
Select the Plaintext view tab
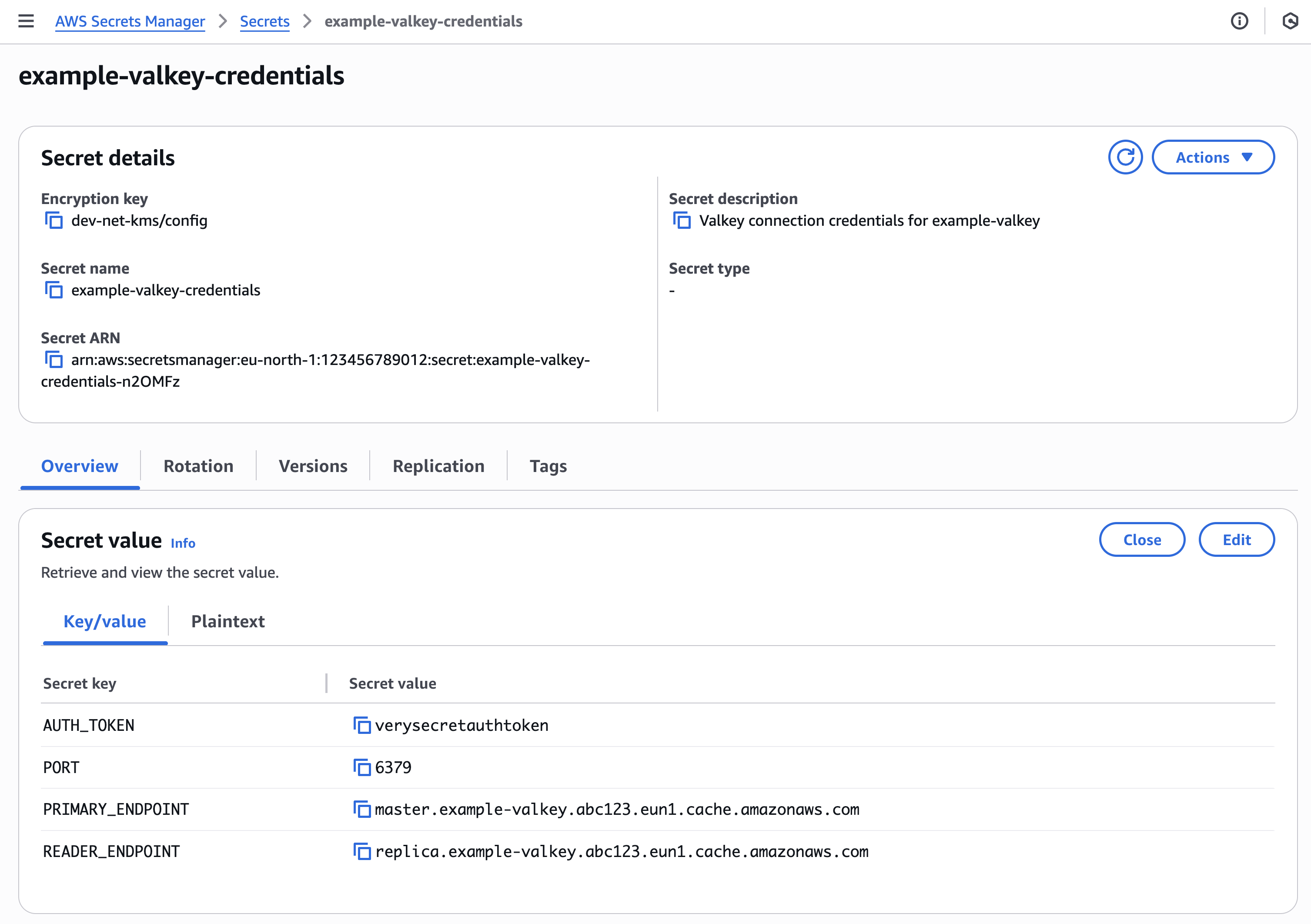point(228,621)
